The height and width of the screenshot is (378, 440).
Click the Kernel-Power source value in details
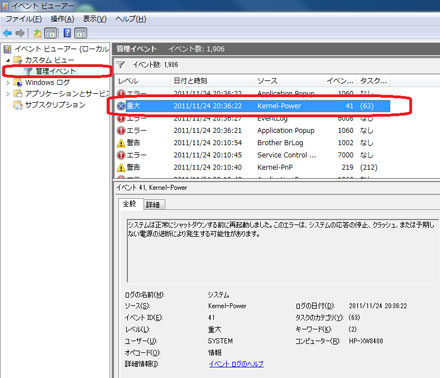click(x=227, y=306)
